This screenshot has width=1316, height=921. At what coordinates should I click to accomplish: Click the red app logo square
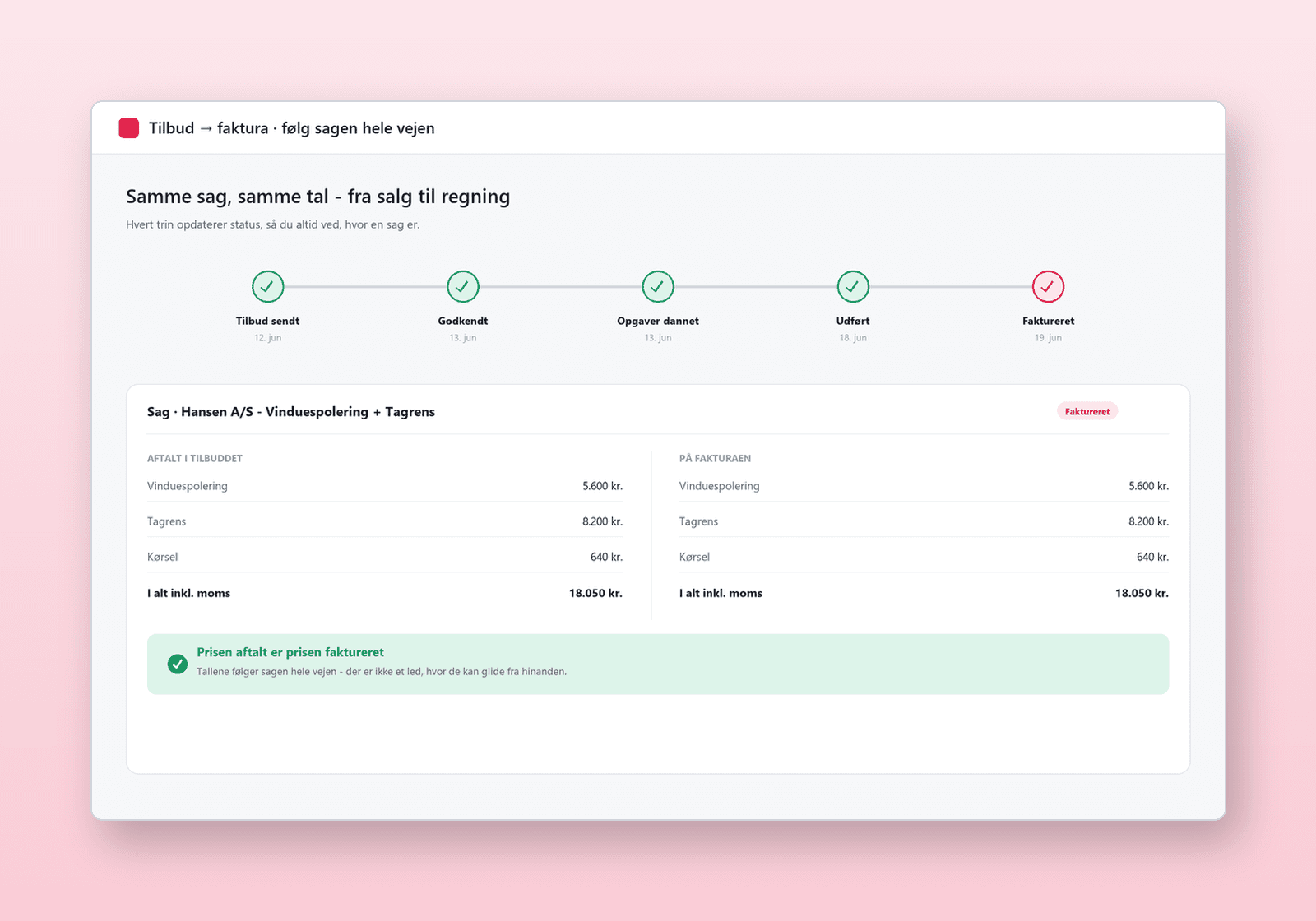pyautogui.click(x=129, y=128)
